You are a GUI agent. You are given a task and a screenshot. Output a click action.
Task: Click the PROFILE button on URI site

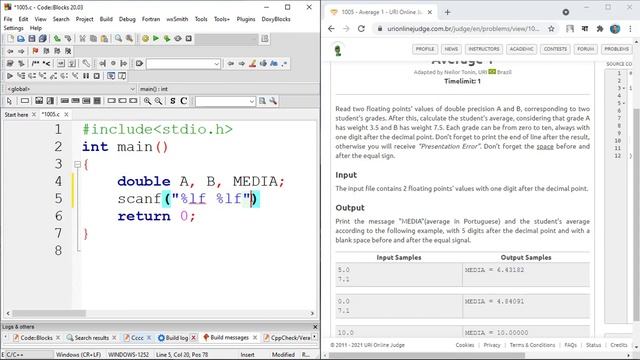[x=425, y=49]
